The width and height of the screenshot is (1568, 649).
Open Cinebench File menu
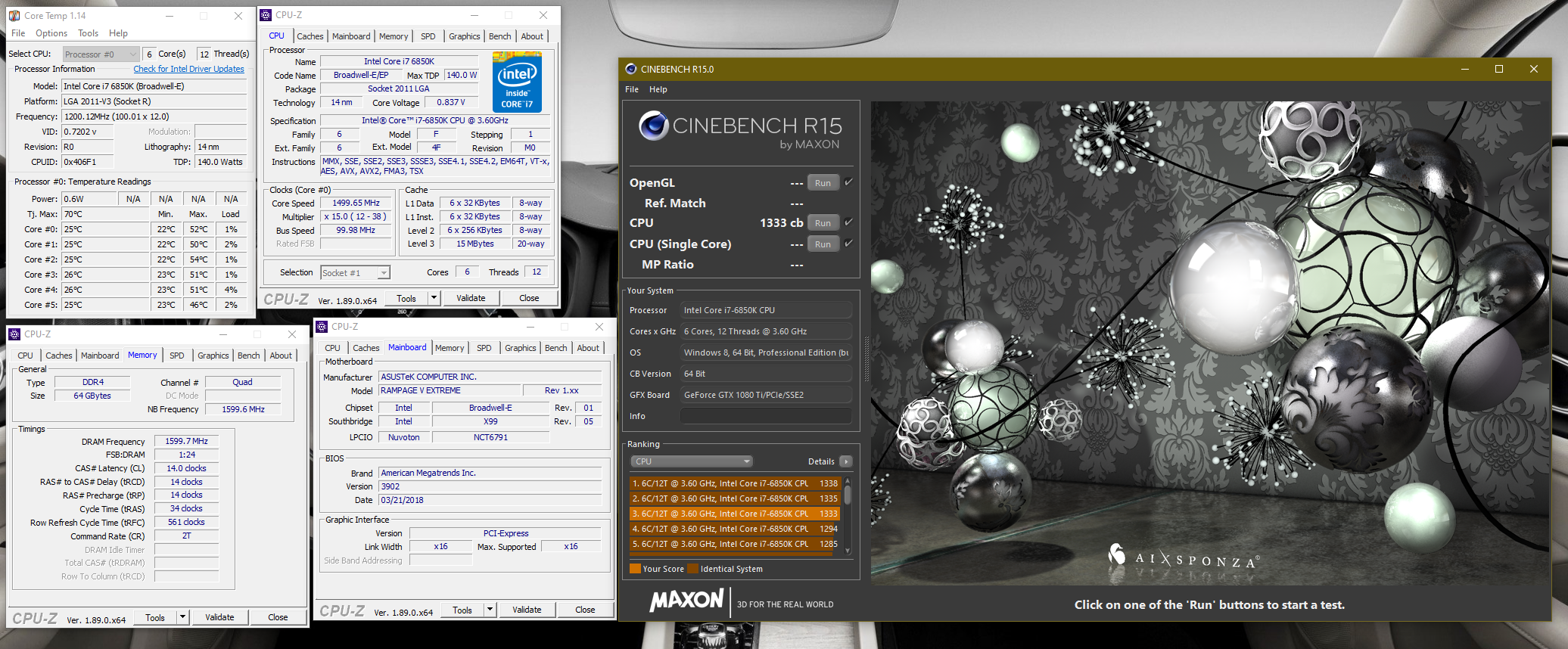(x=632, y=89)
